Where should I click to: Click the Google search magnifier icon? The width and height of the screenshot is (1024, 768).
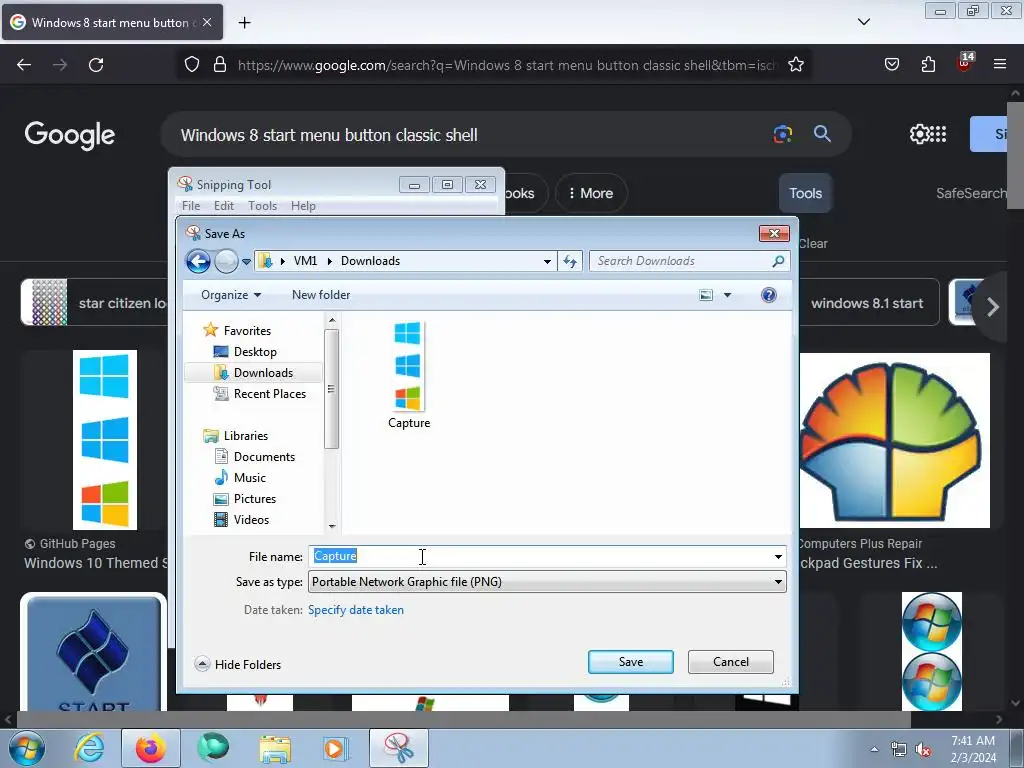click(822, 135)
